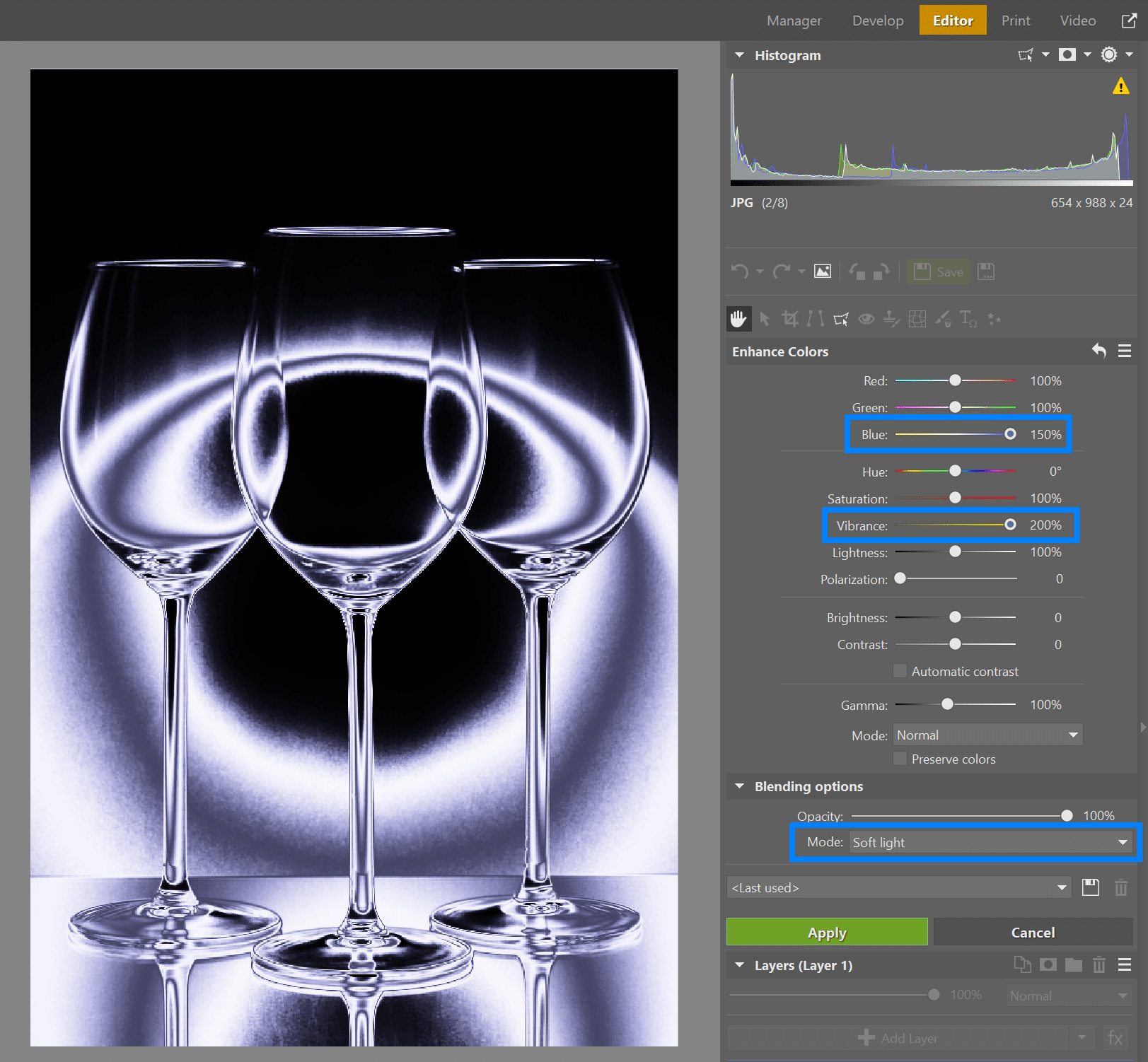This screenshot has width=1148, height=1062.
Task: Select the Clone Stamp tool
Action: pyautogui.click(x=891, y=319)
